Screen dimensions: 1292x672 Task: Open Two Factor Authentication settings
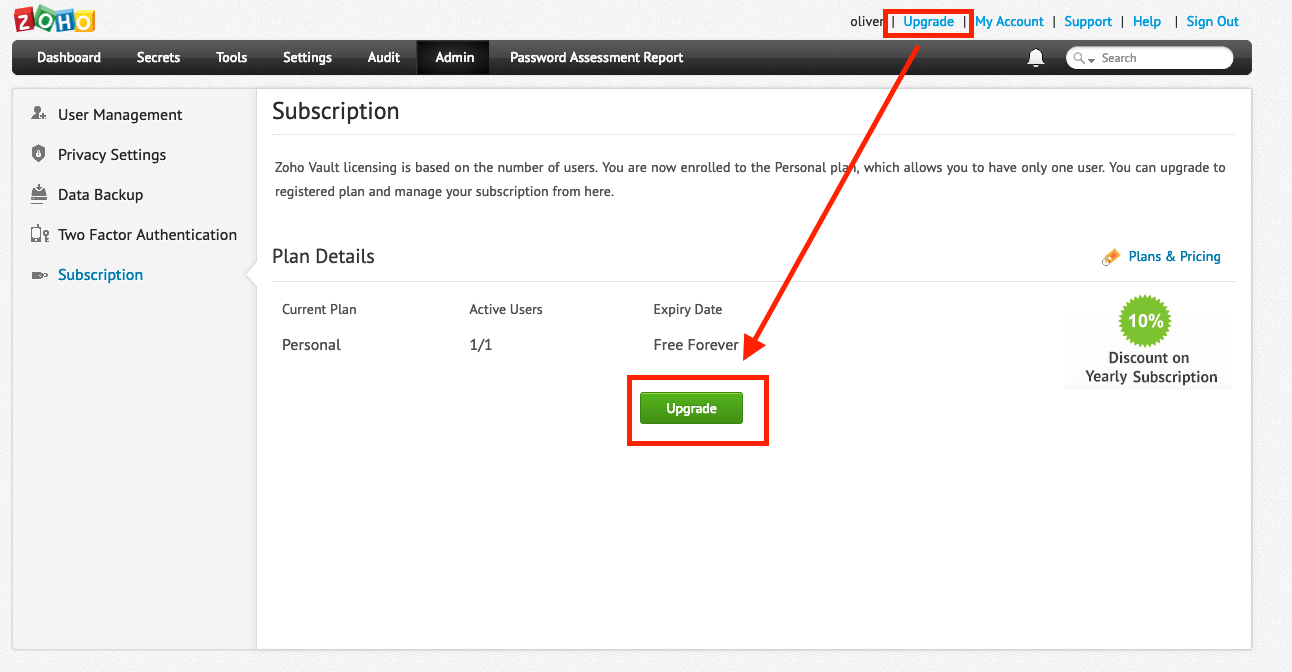coord(147,235)
